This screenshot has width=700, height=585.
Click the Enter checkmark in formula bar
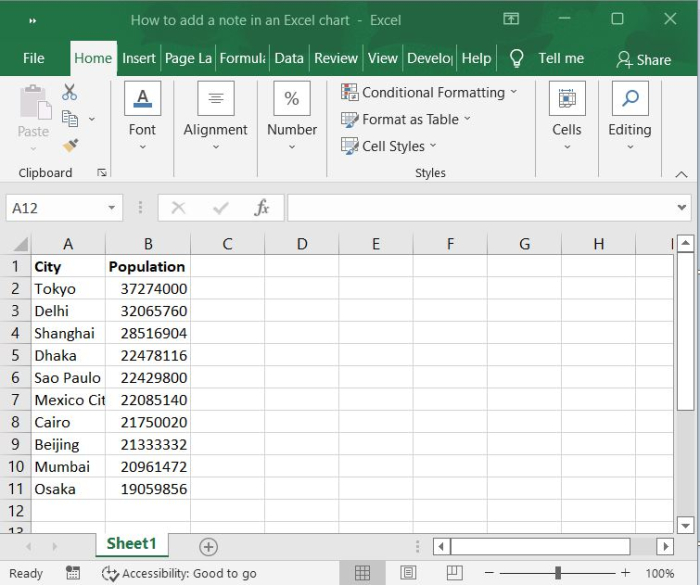[x=221, y=208]
